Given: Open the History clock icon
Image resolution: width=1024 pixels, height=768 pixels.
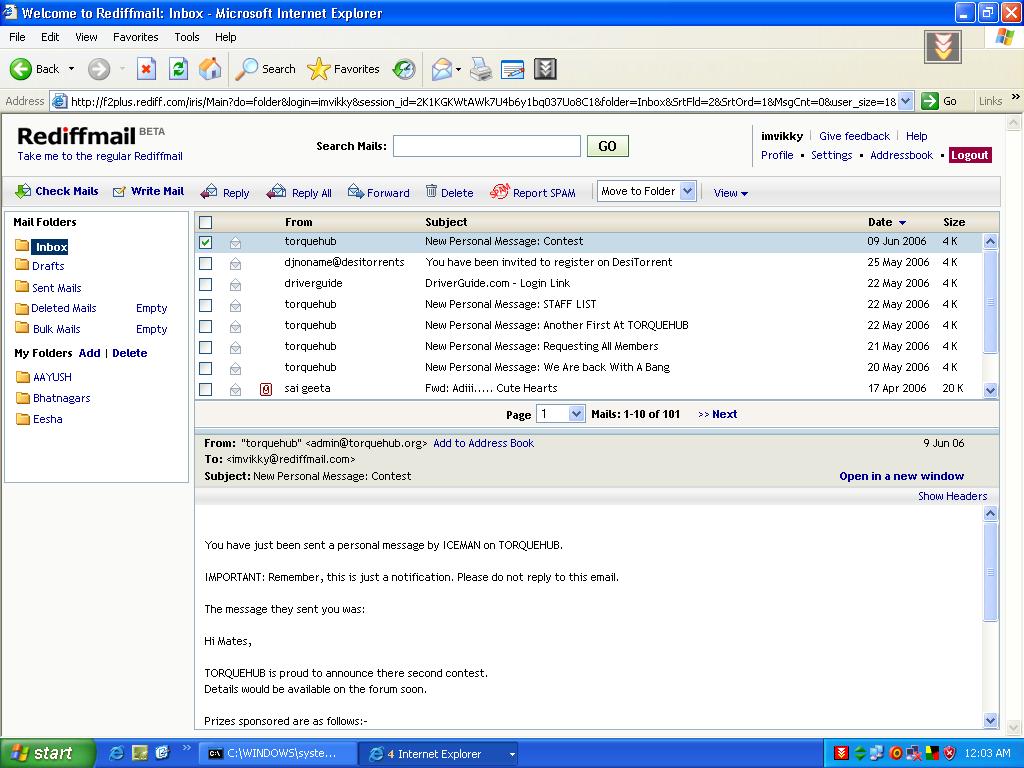Looking at the screenshot, I should (x=404, y=69).
